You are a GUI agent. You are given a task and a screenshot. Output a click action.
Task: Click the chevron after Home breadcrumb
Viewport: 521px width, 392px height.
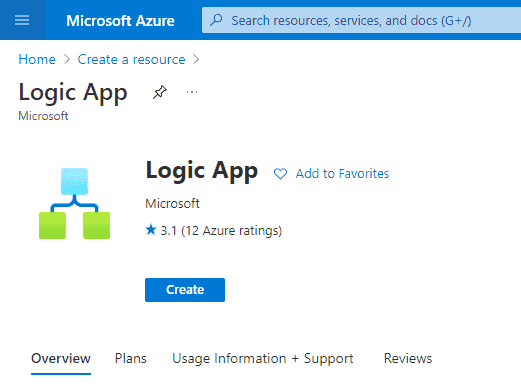point(67,59)
